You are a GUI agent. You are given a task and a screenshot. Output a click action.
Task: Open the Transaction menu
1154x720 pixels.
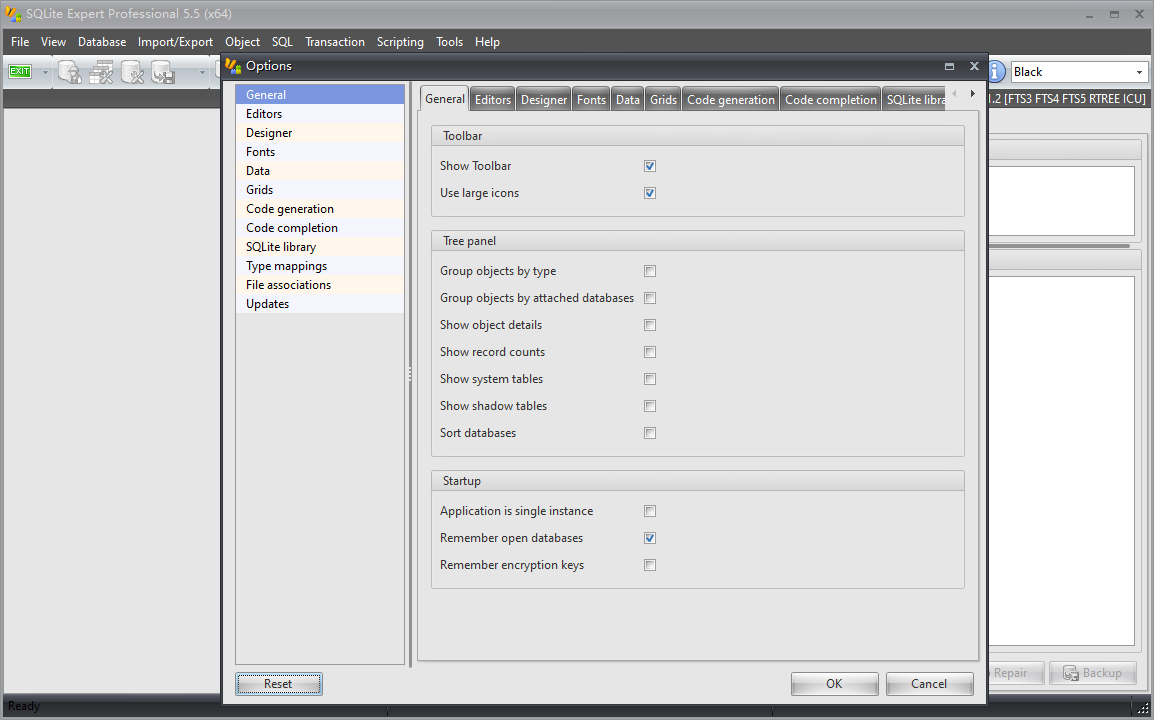click(335, 42)
